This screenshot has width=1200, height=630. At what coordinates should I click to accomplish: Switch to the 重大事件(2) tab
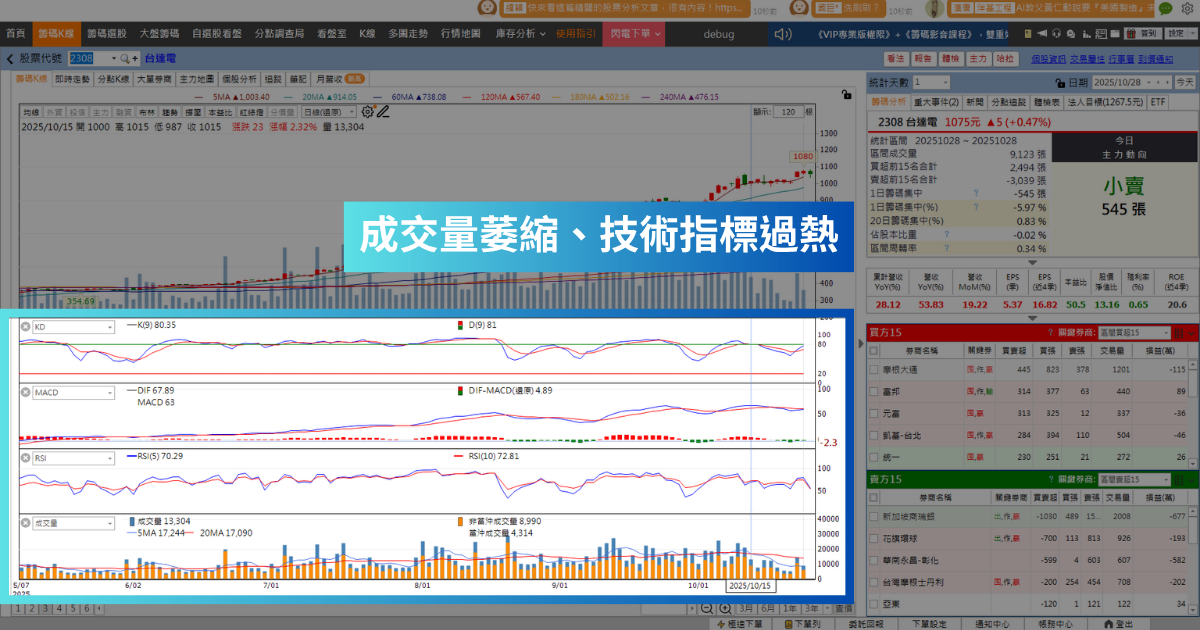coord(936,102)
